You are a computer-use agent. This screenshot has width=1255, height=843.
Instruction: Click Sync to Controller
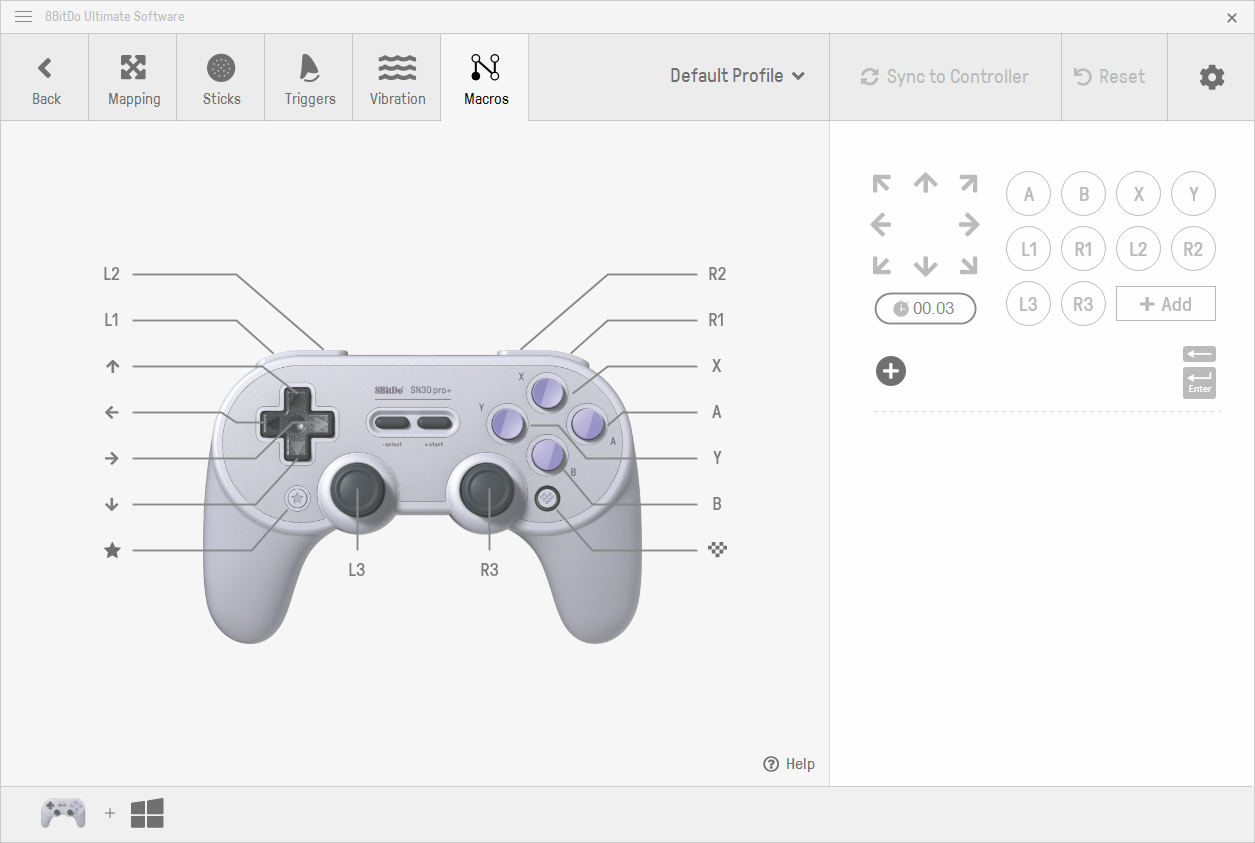[945, 77]
